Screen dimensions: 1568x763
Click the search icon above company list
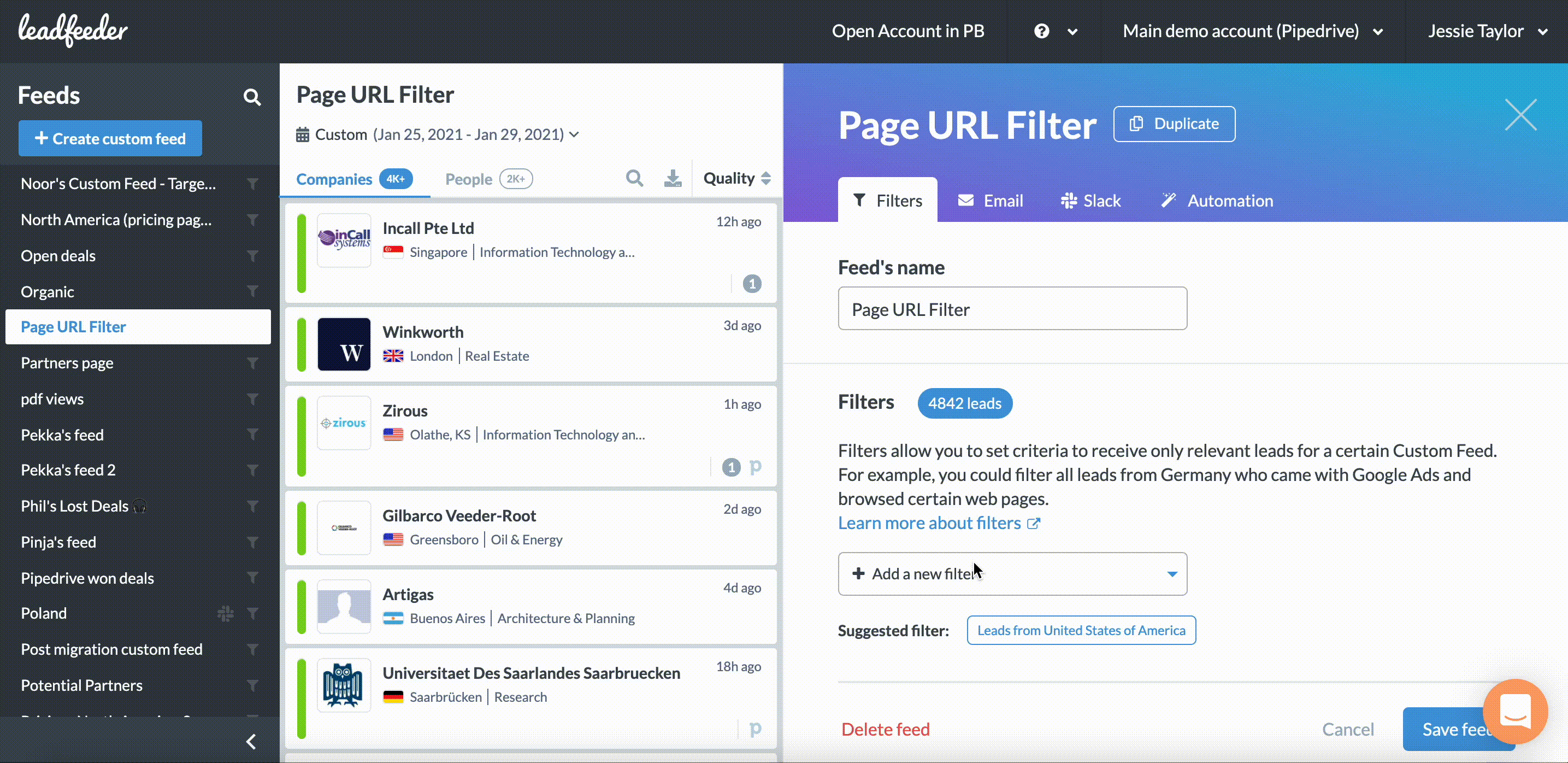[634, 178]
